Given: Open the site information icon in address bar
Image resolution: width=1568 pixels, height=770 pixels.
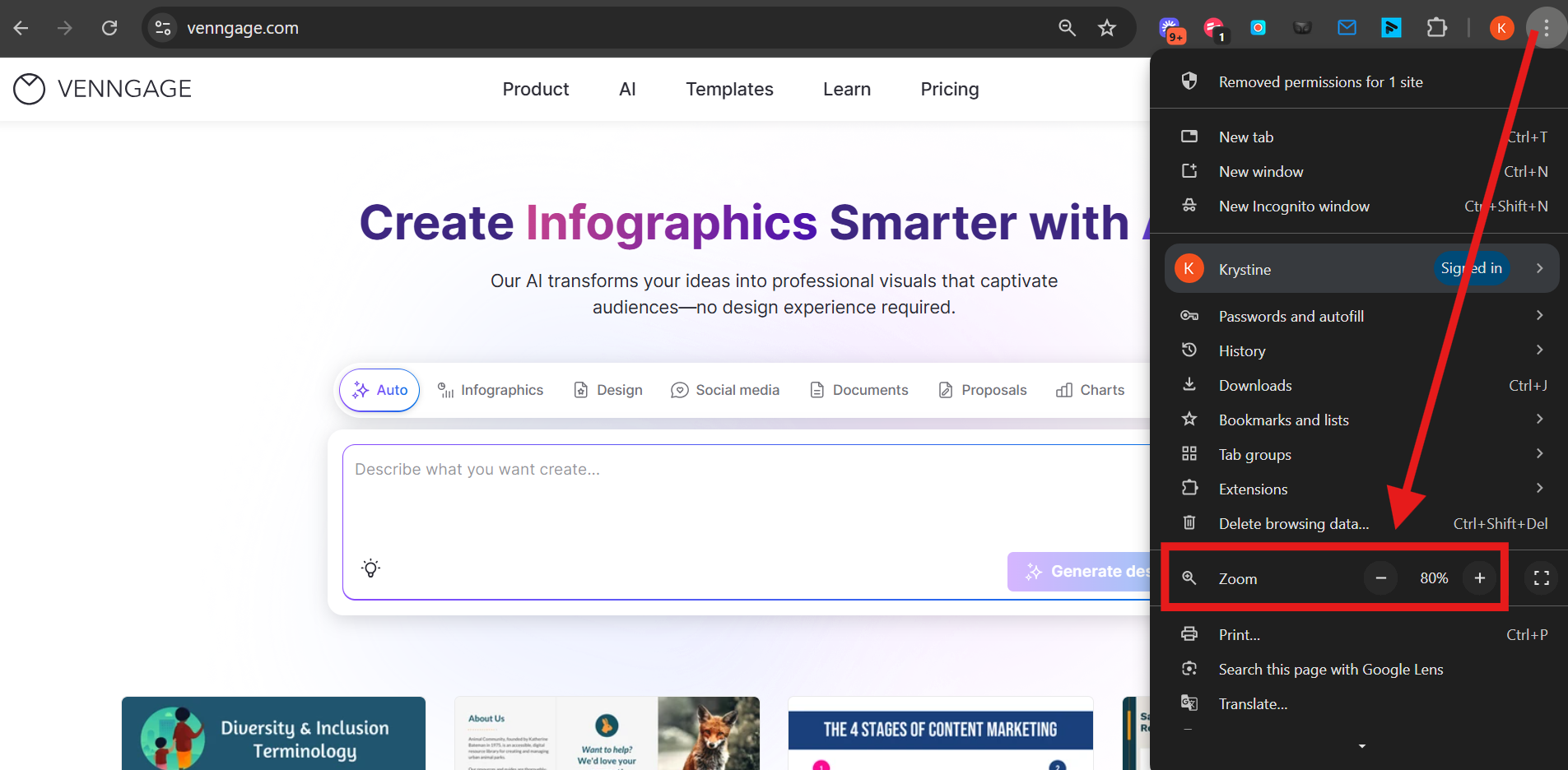Looking at the screenshot, I should point(163,28).
